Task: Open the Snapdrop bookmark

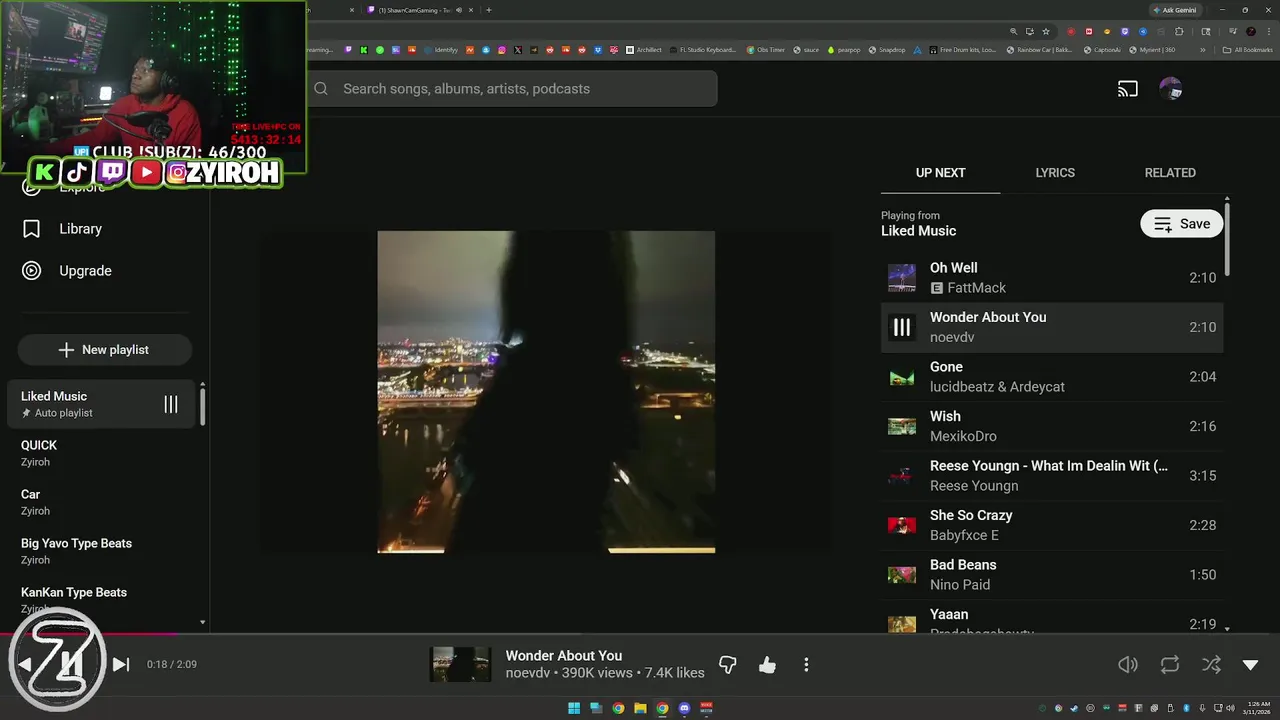Action: pyautogui.click(x=887, y=50)
